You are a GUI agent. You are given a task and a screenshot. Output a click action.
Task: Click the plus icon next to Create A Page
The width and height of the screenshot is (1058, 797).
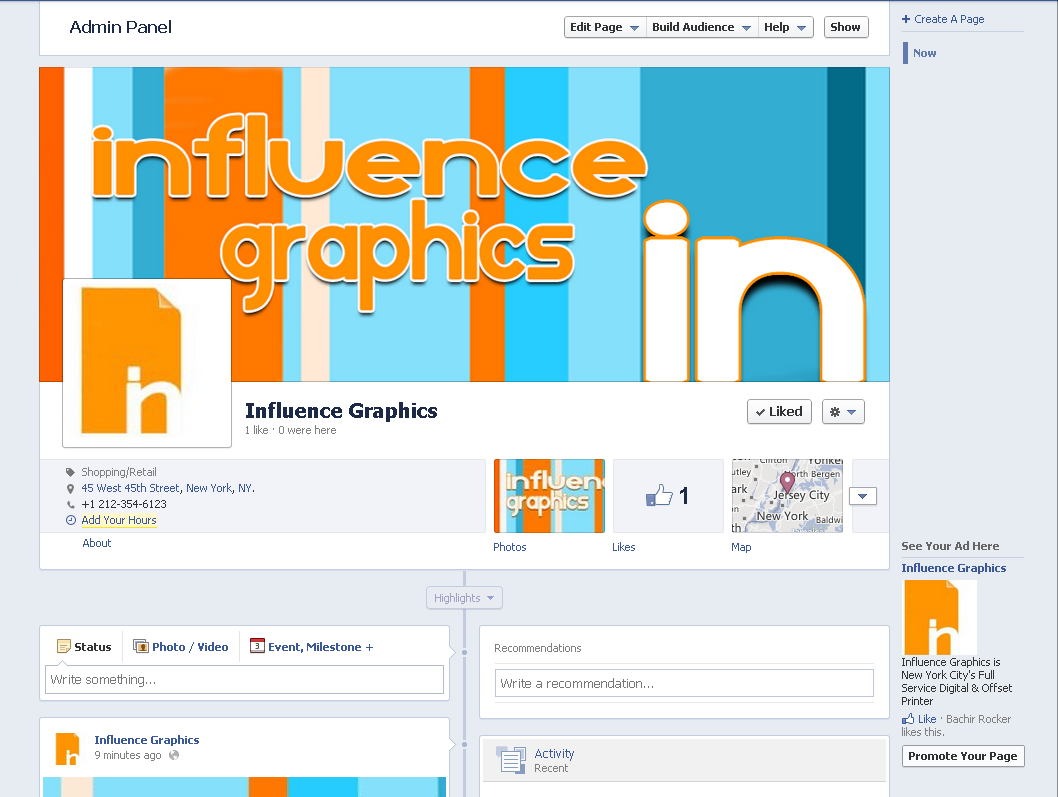pyautogui.click(x=906, y=19)
